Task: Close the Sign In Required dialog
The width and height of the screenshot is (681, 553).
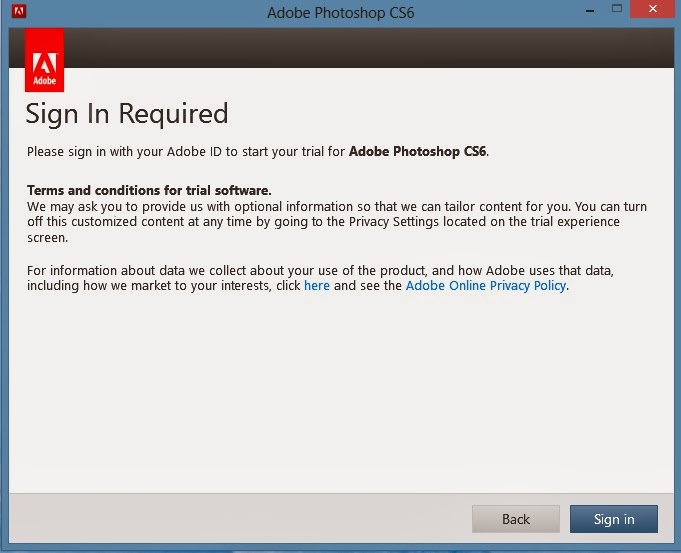Action: 650,12
